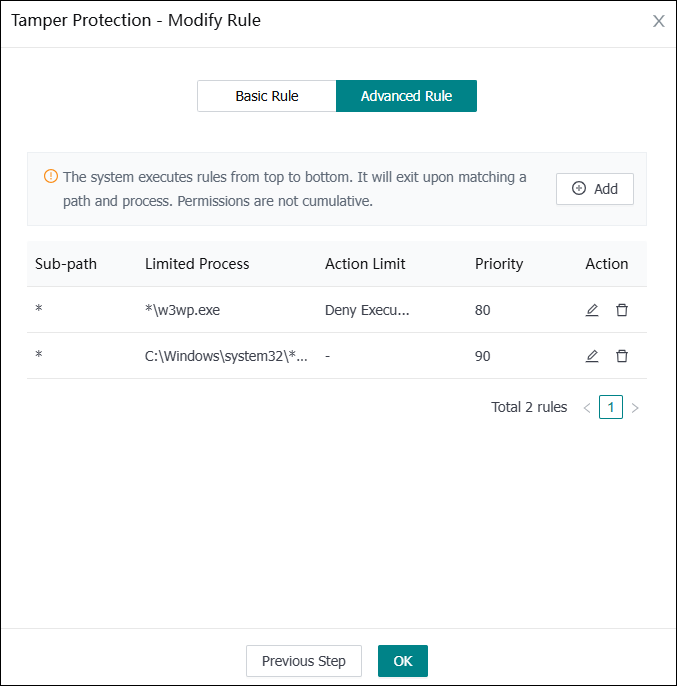Go to the next page arrow

(635, 408)
